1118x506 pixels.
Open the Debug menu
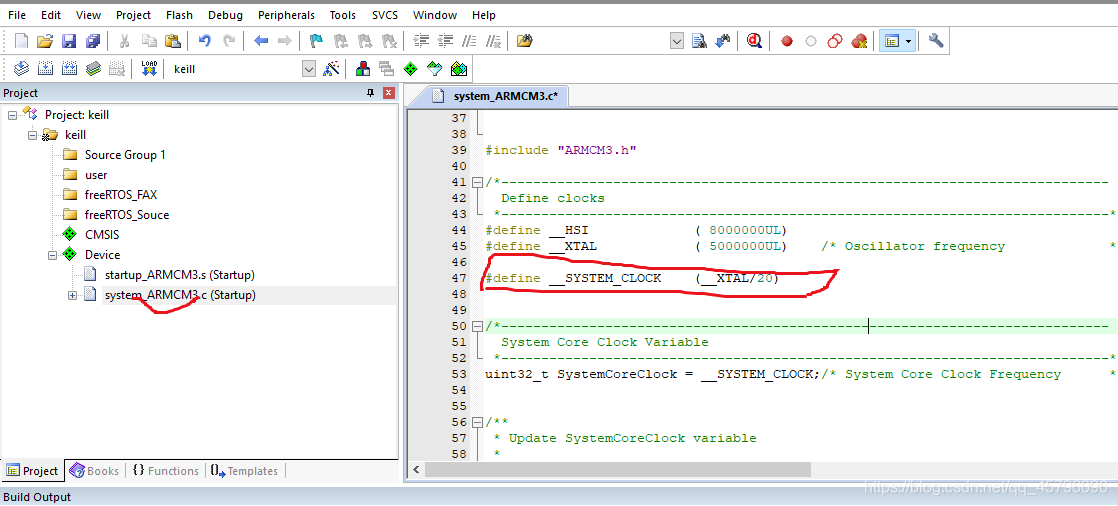(x=225, y=14)
